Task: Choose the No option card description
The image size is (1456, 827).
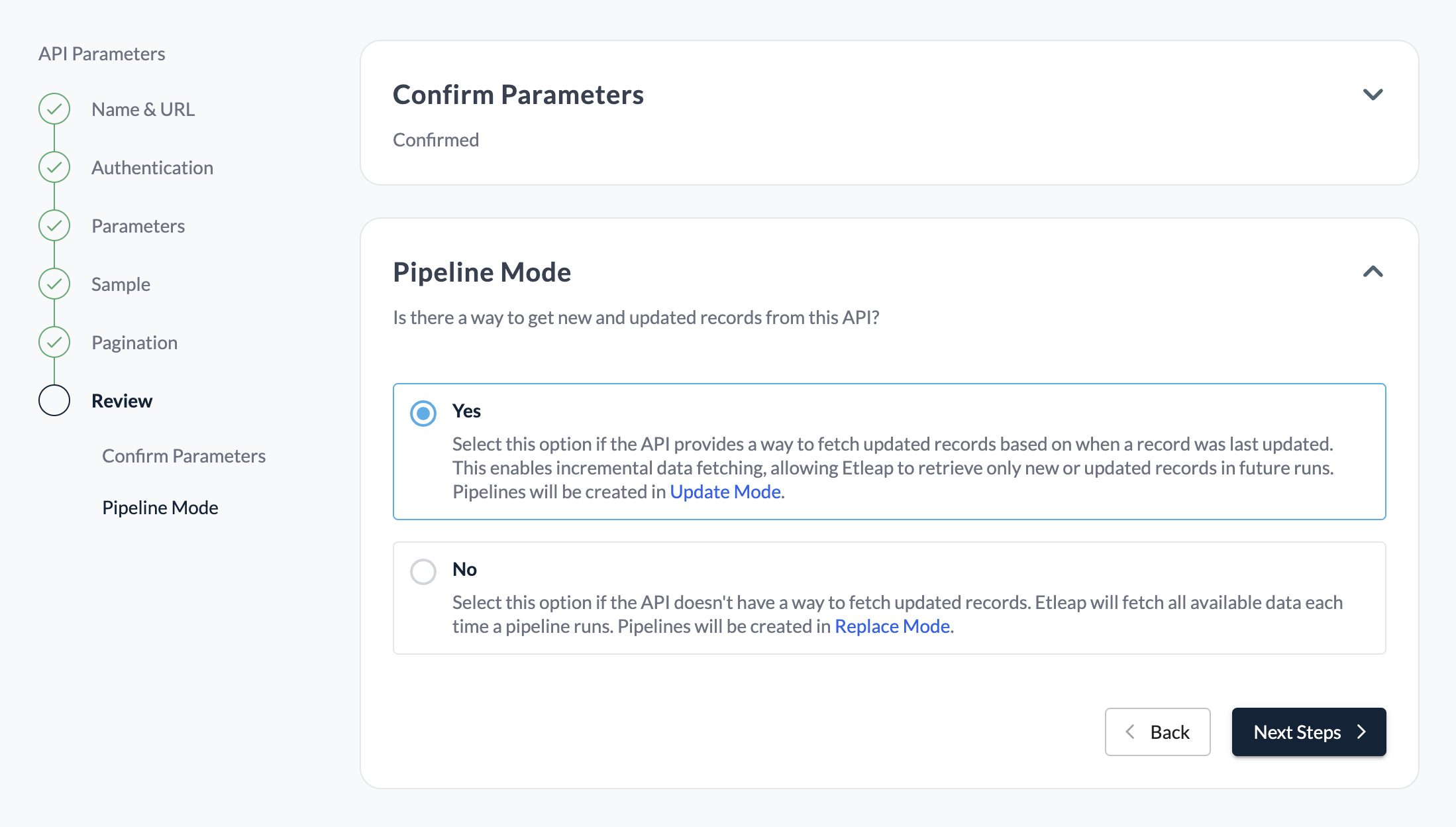Action: click(897, 614)
